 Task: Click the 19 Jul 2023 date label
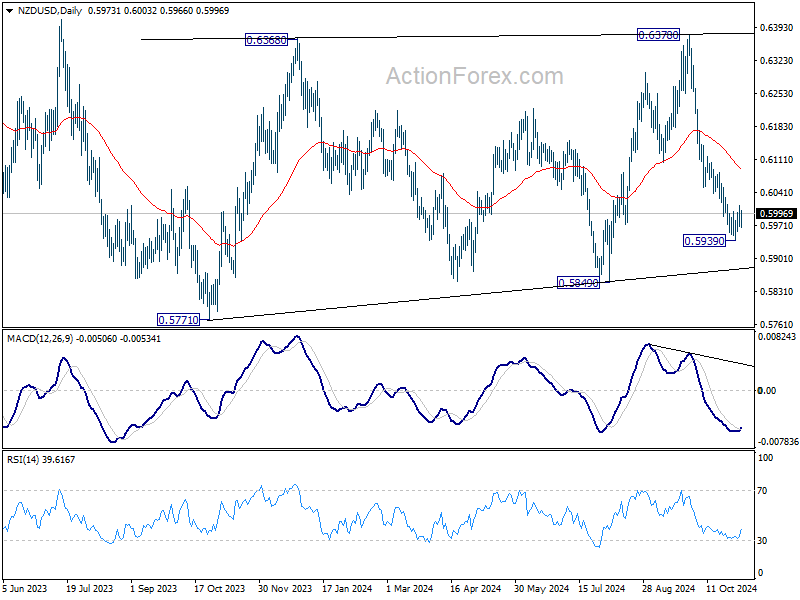tap(90, 588)
